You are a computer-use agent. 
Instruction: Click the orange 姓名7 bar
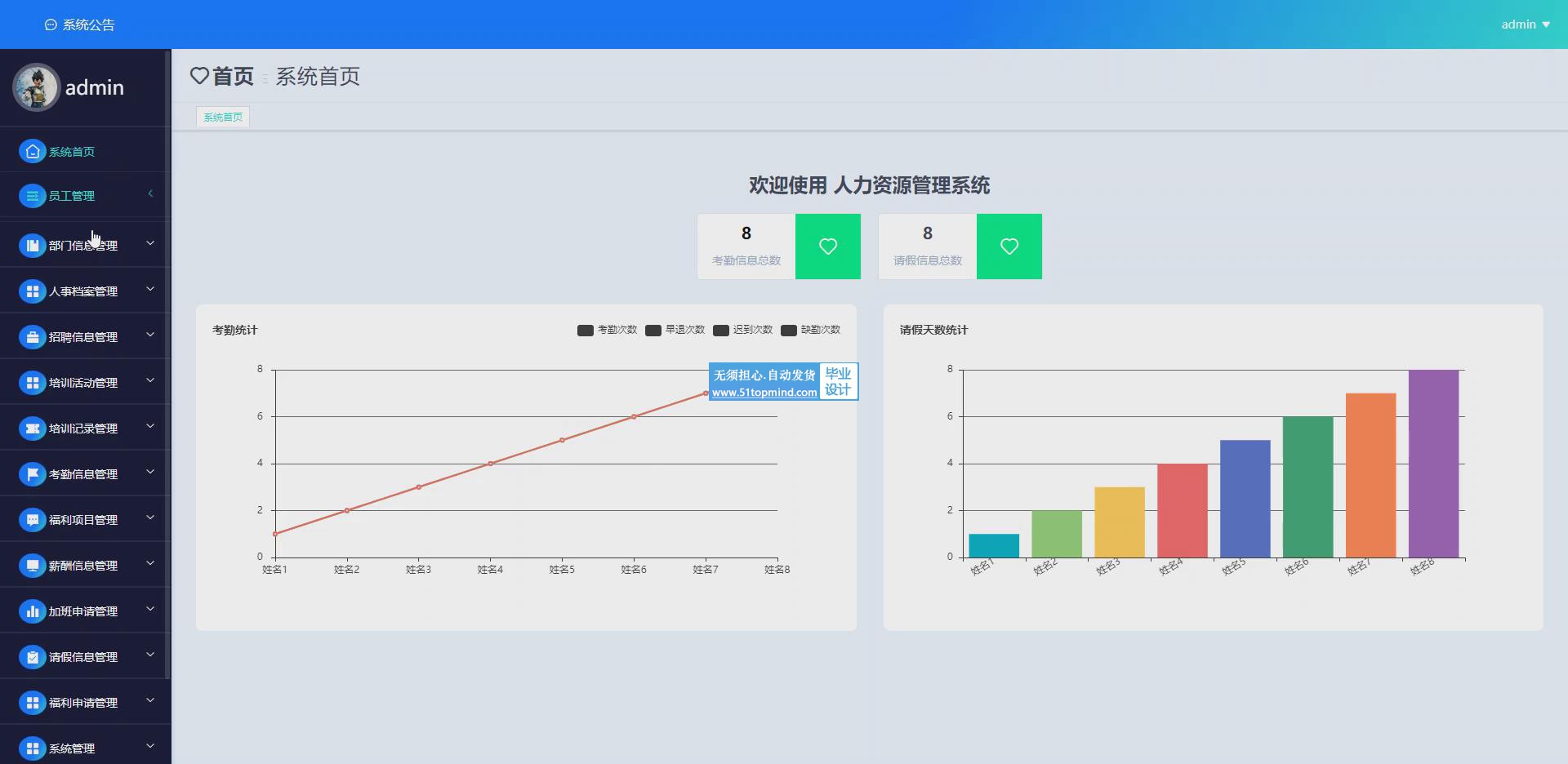(x=1370, y=475)
